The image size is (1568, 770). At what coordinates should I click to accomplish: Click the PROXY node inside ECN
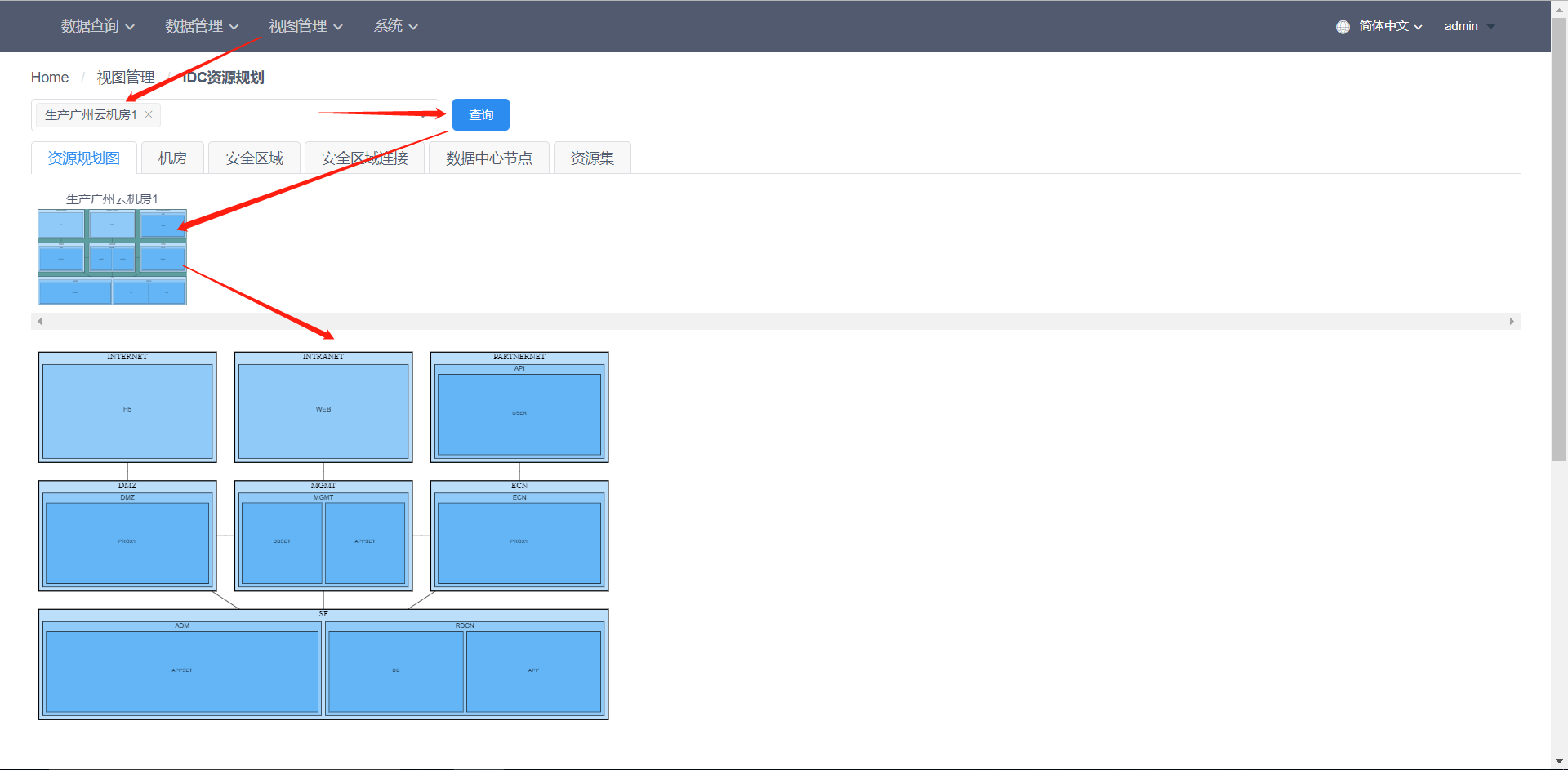pyautogui.click(x=519, y=542)
